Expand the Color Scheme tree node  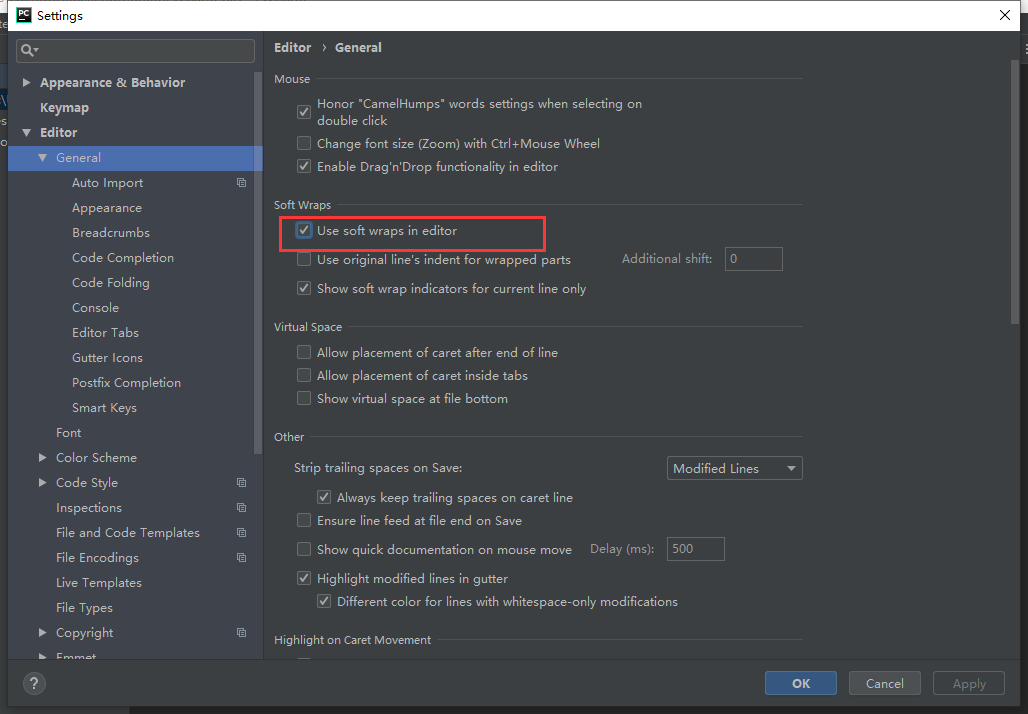click(42, 458)
